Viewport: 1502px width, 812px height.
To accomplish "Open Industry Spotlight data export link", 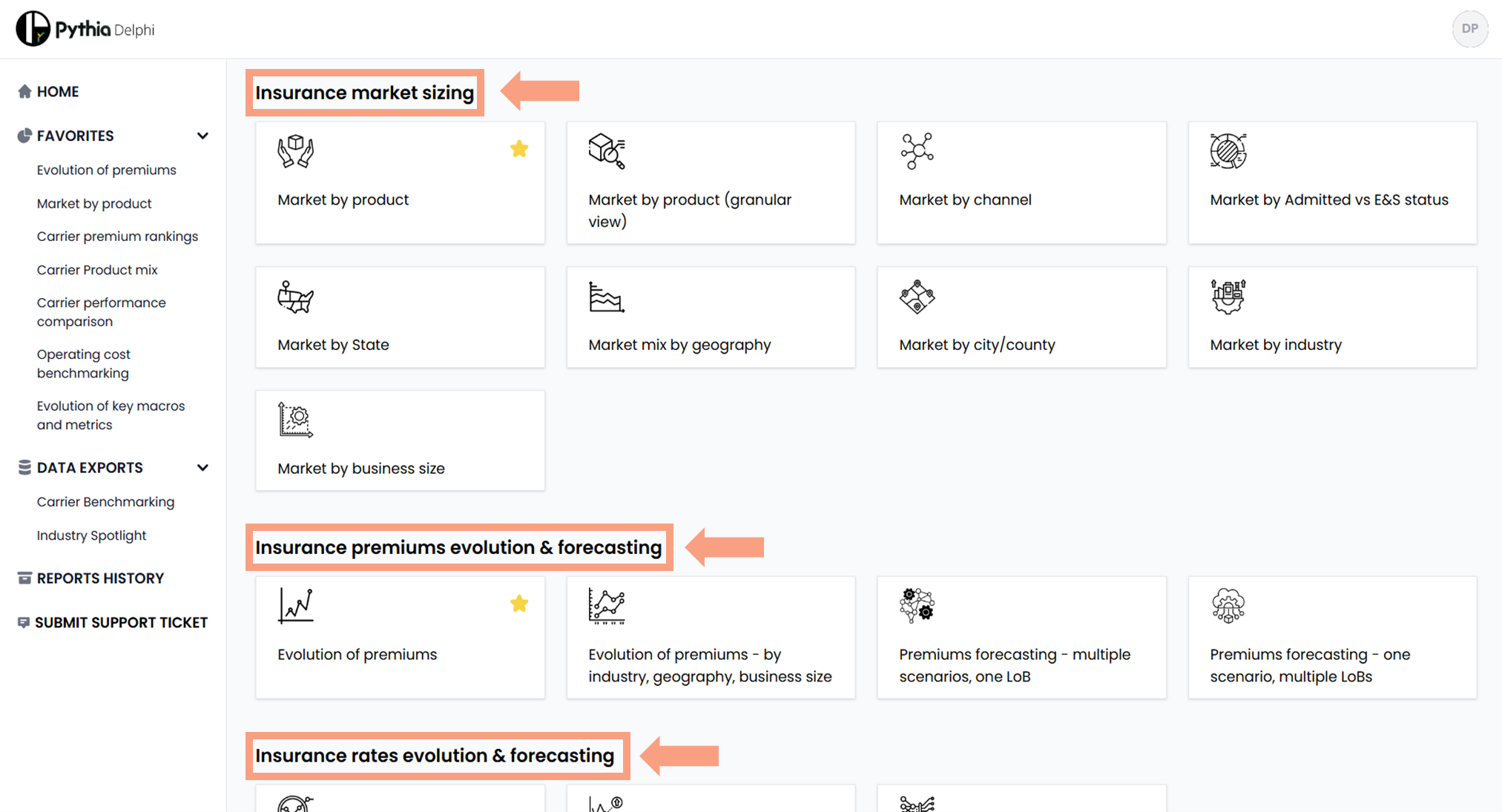I will (x=91, y=535).
